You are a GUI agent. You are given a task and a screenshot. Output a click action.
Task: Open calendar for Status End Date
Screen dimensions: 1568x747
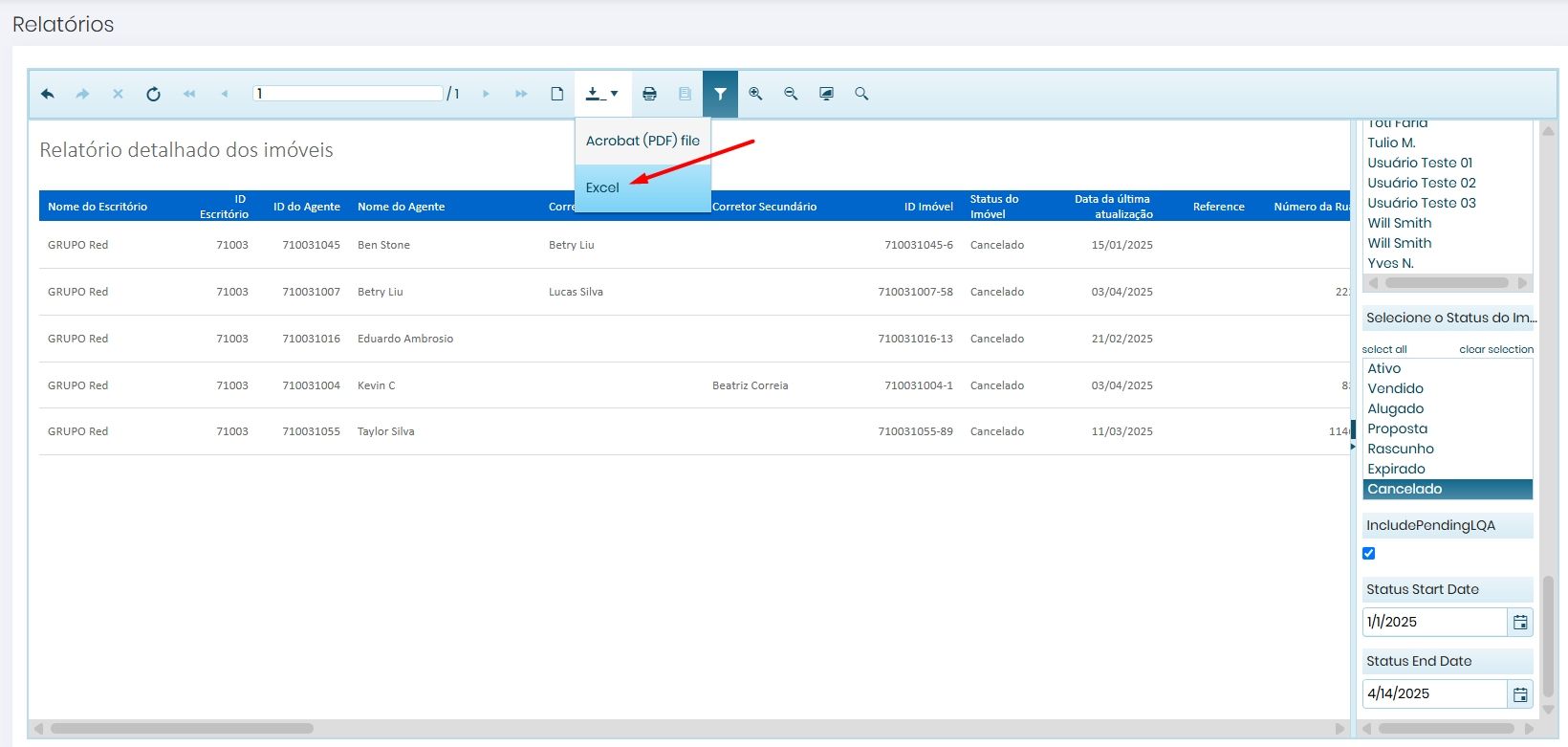pyautogui.click(x=1520, y=693)
